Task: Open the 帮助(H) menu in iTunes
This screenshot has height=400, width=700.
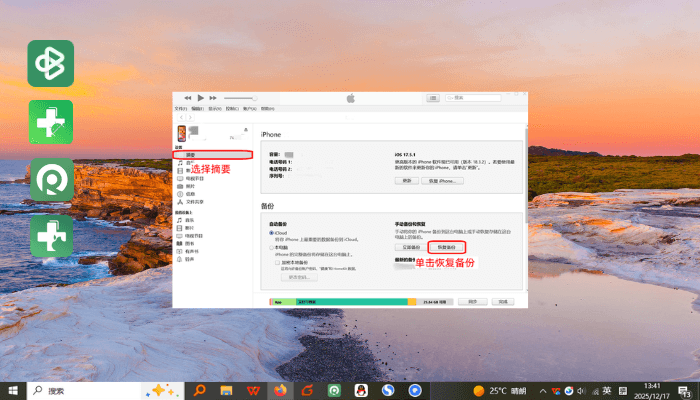Action: tap(267, 108)
